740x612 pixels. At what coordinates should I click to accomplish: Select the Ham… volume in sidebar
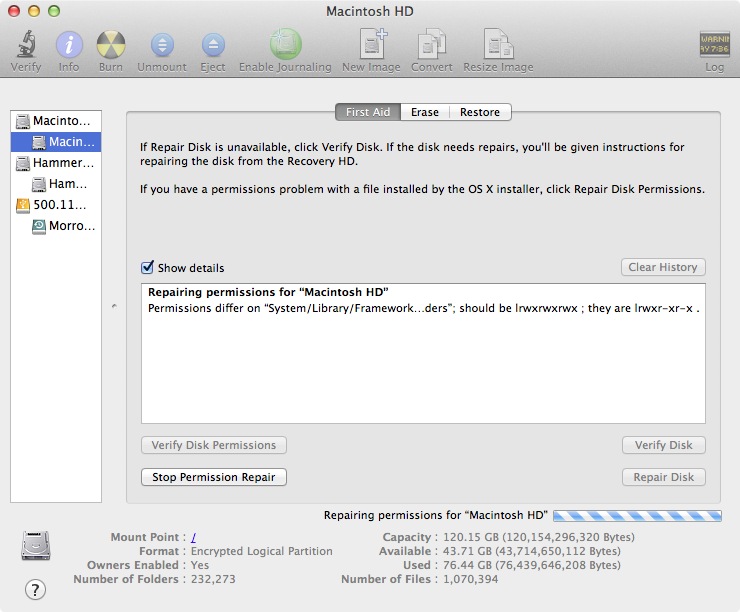click(56, 184)
